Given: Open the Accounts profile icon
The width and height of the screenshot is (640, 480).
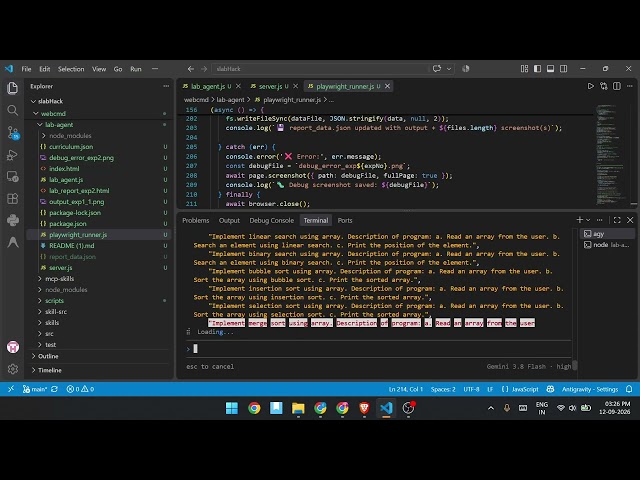Looking at the screenshot, I should point(13,347).
